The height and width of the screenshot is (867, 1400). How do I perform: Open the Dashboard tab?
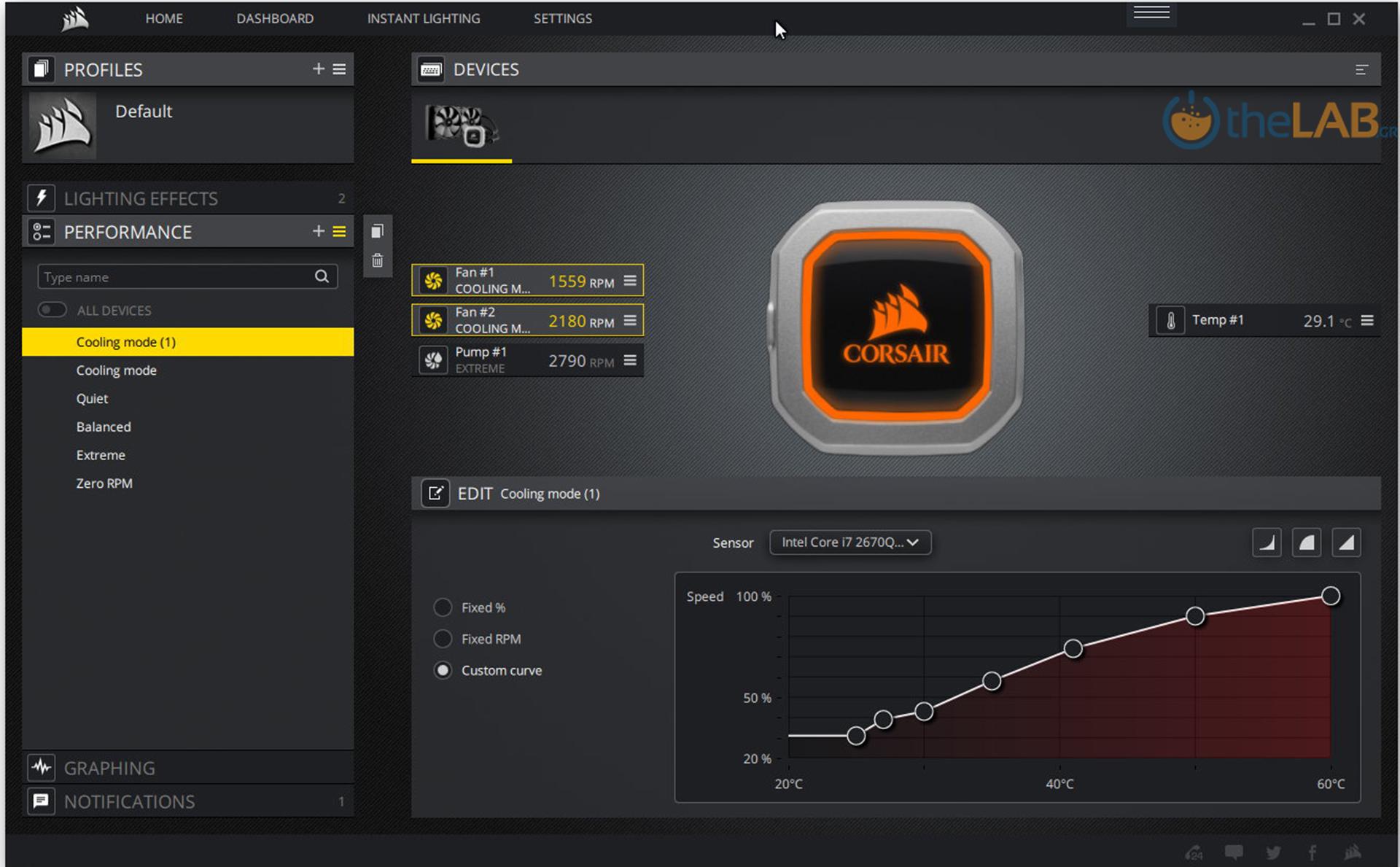(275, 19)
